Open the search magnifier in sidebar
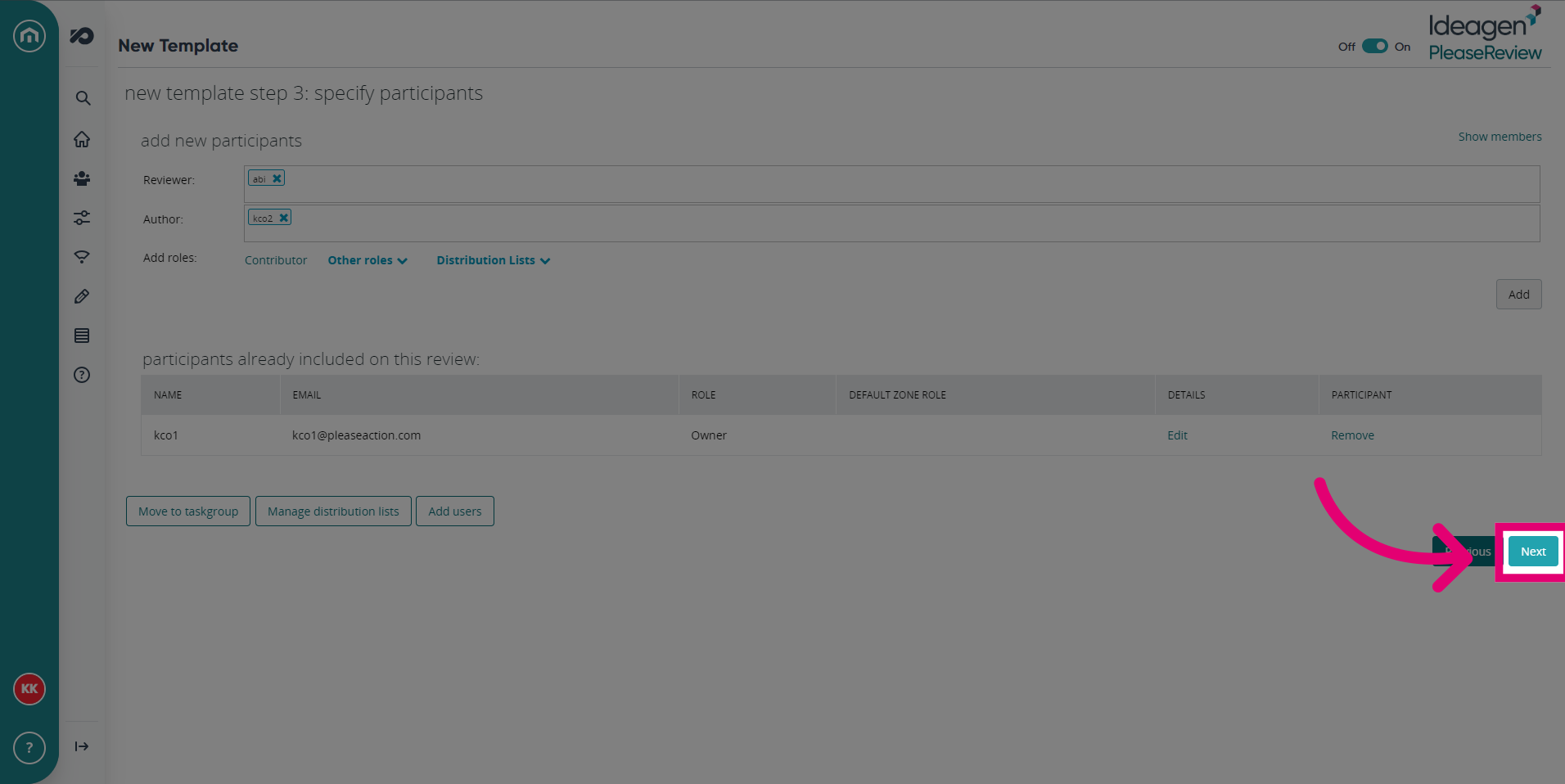The height and width of the screenshot is (784, 1565). click(x=83, y=98)
